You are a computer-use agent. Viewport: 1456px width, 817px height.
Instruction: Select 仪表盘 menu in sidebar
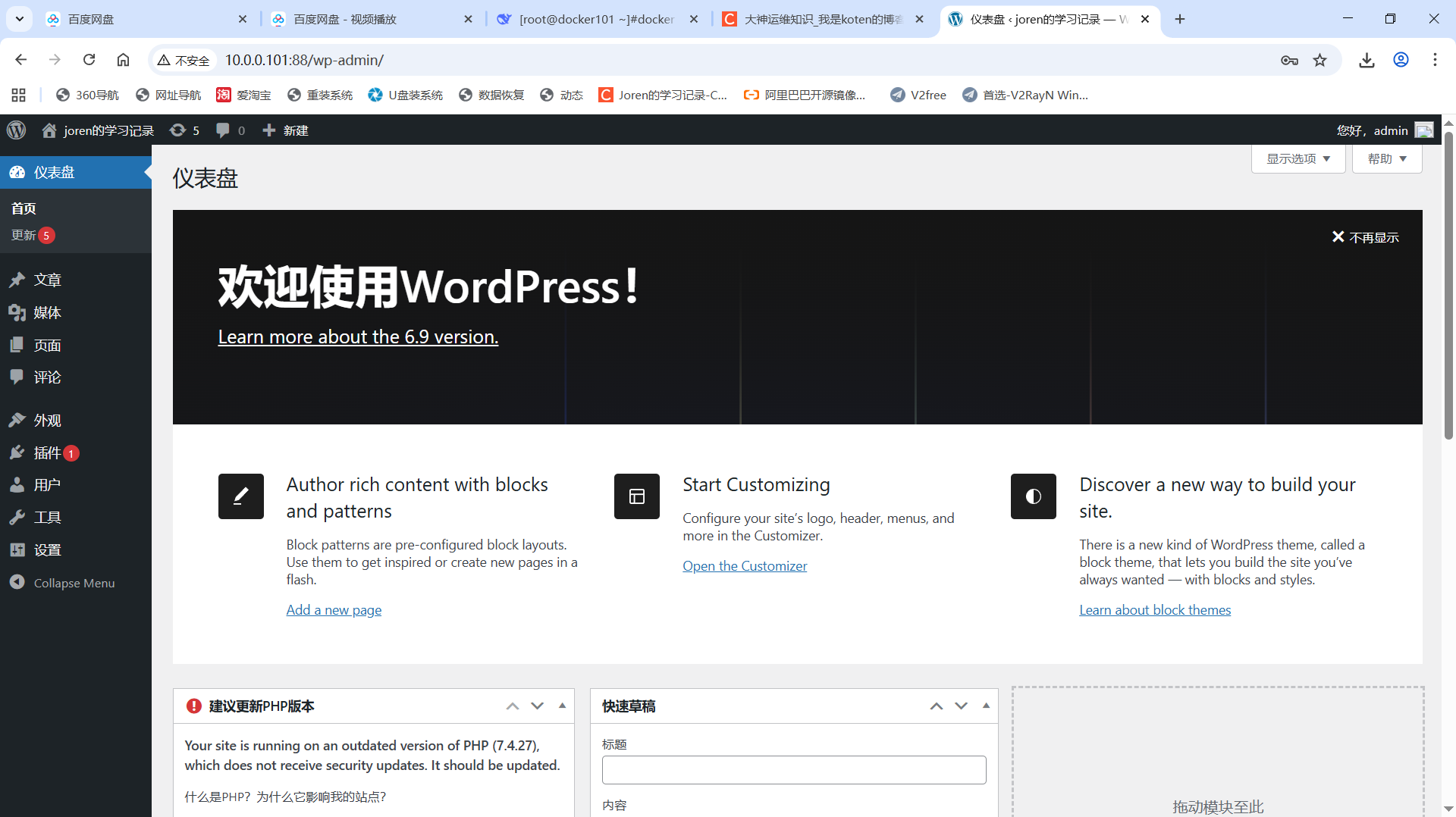(76, 172)
